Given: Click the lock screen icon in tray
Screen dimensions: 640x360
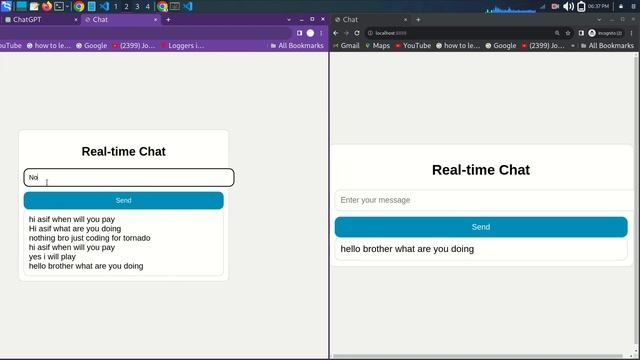Looking at the screenshot, I should 621,6.
